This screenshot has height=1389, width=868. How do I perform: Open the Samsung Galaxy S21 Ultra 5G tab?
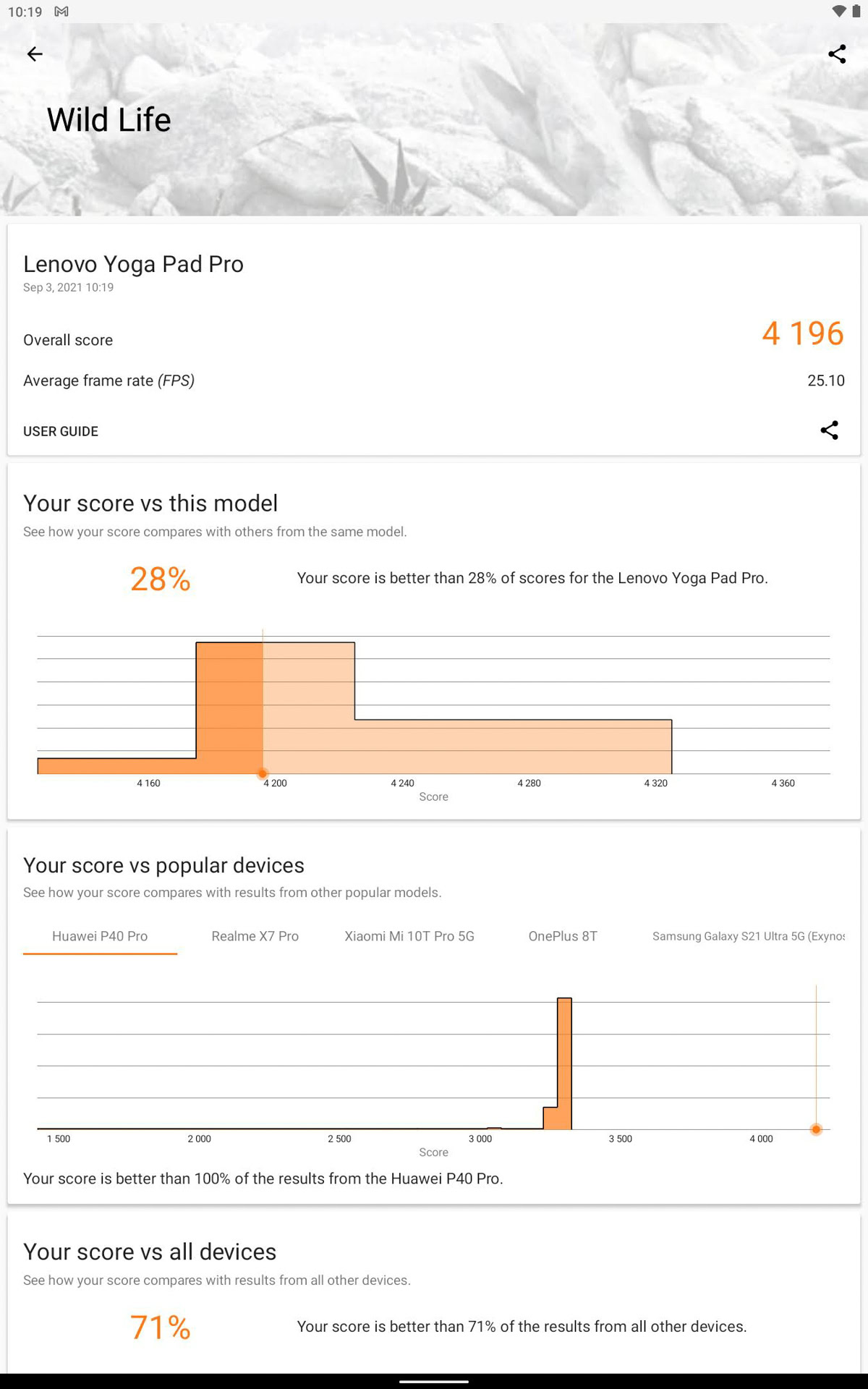coord(748,936)
